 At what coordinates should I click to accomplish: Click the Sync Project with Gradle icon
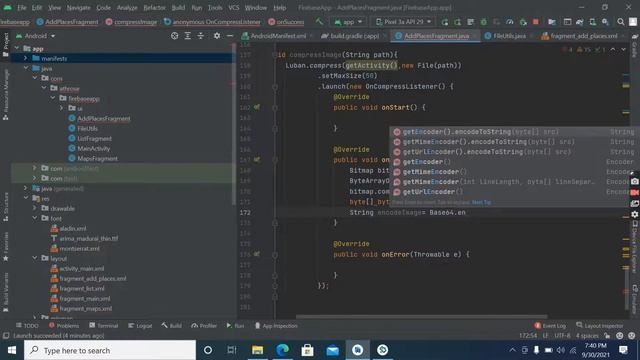pos(579,22)
